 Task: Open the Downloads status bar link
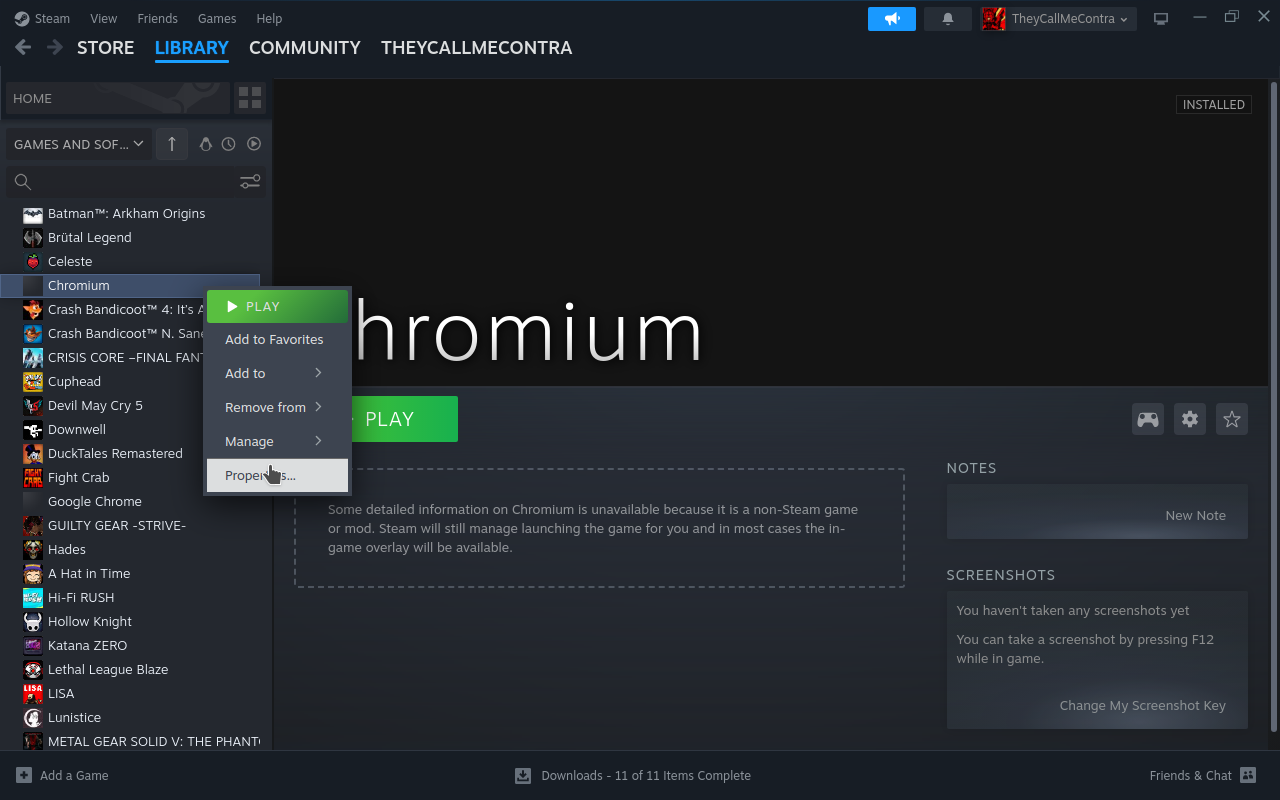click(x=633, y=775)
